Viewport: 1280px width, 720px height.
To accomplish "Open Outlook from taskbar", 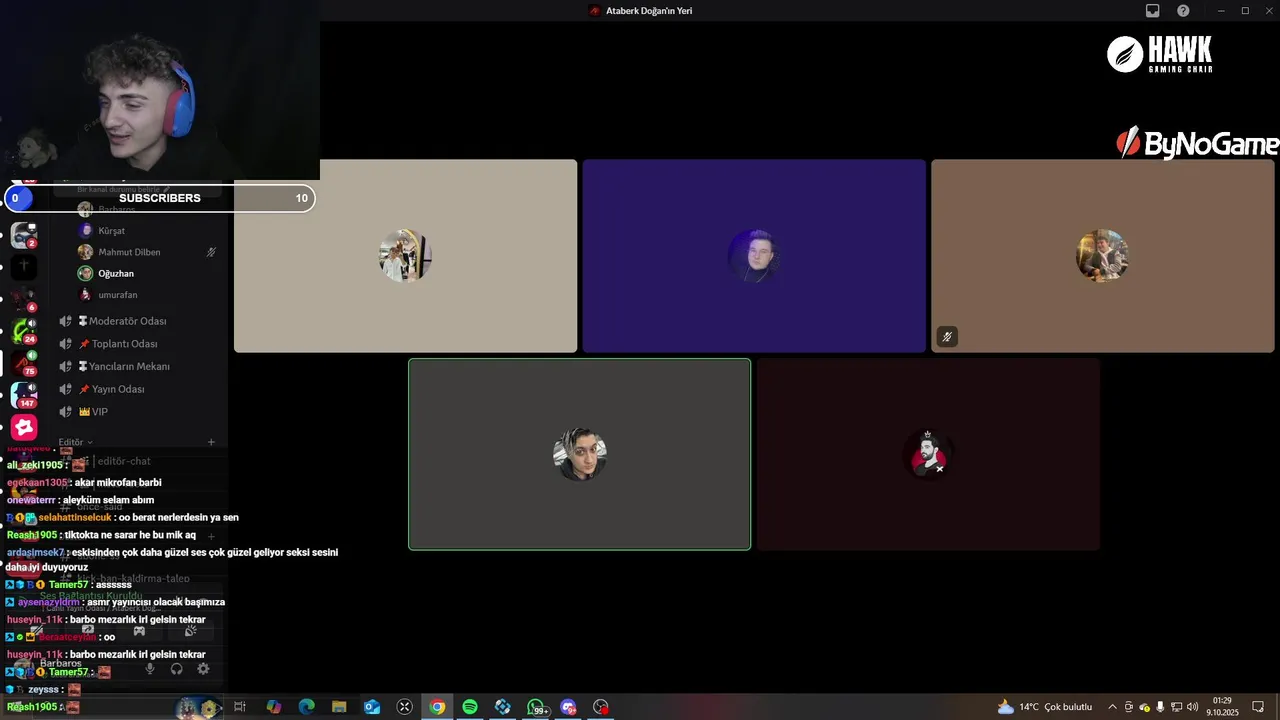I will (372, 707).
